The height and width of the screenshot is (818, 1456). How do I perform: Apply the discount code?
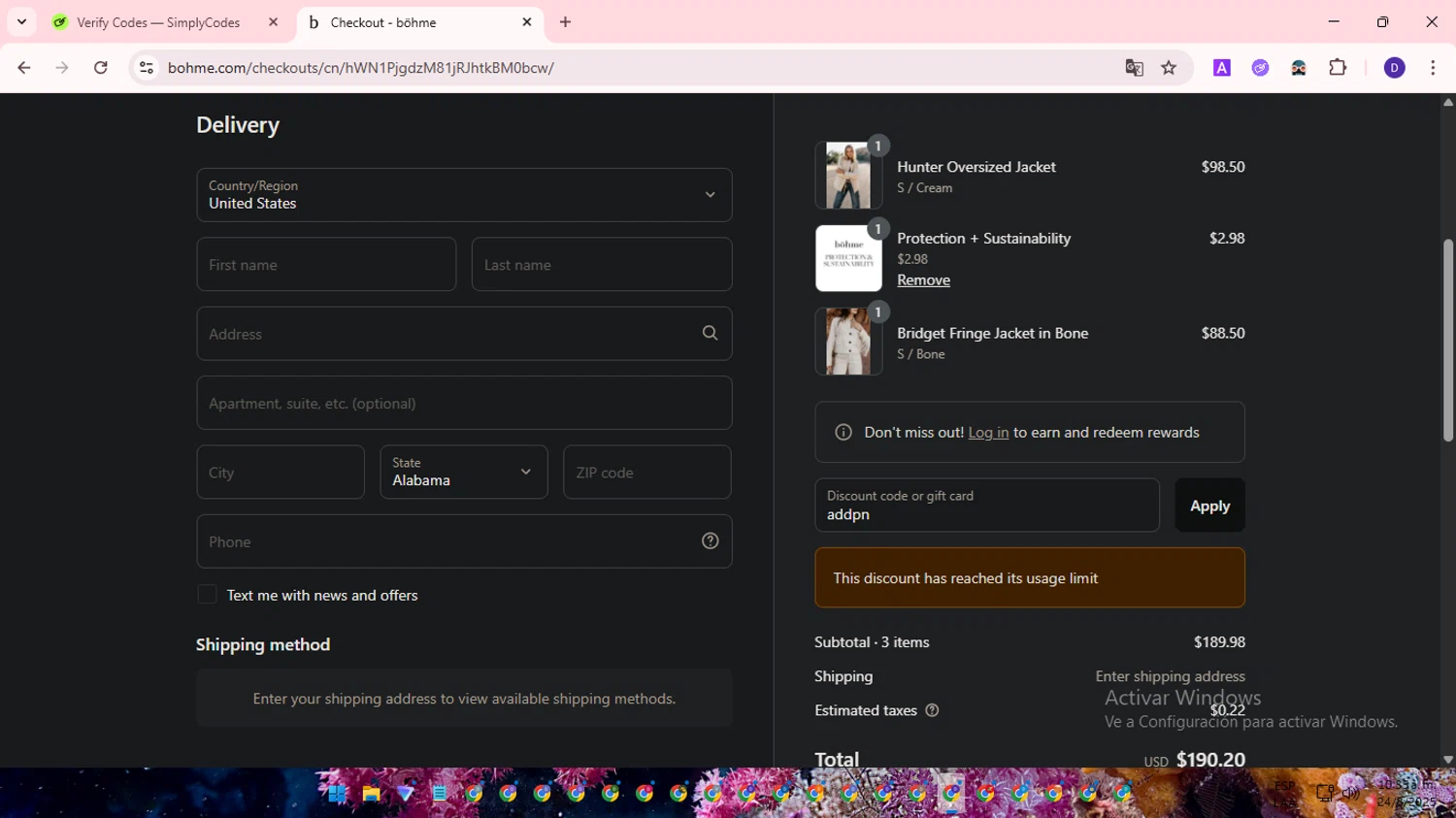click(x=1209, y=506)
